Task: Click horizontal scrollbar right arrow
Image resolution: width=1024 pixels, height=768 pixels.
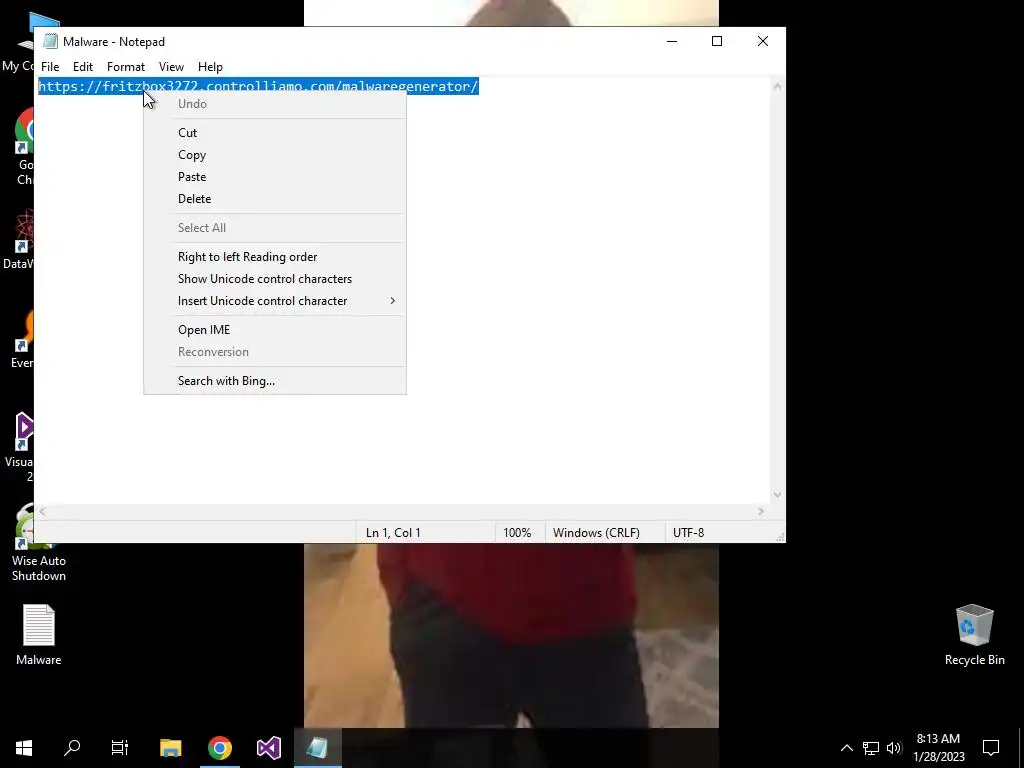Action: click(761, 511)
